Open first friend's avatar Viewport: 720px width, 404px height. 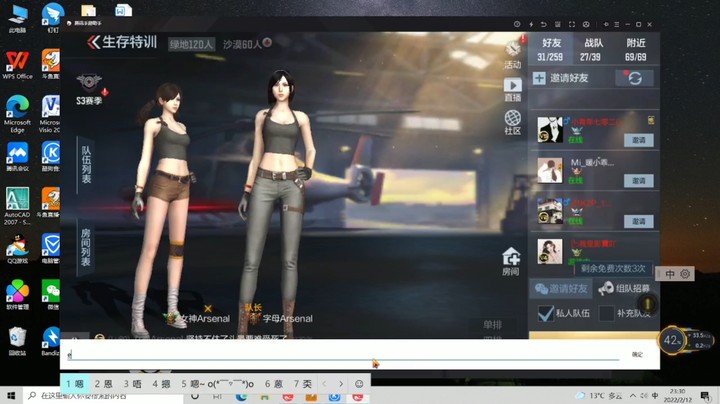coord(550,129)
